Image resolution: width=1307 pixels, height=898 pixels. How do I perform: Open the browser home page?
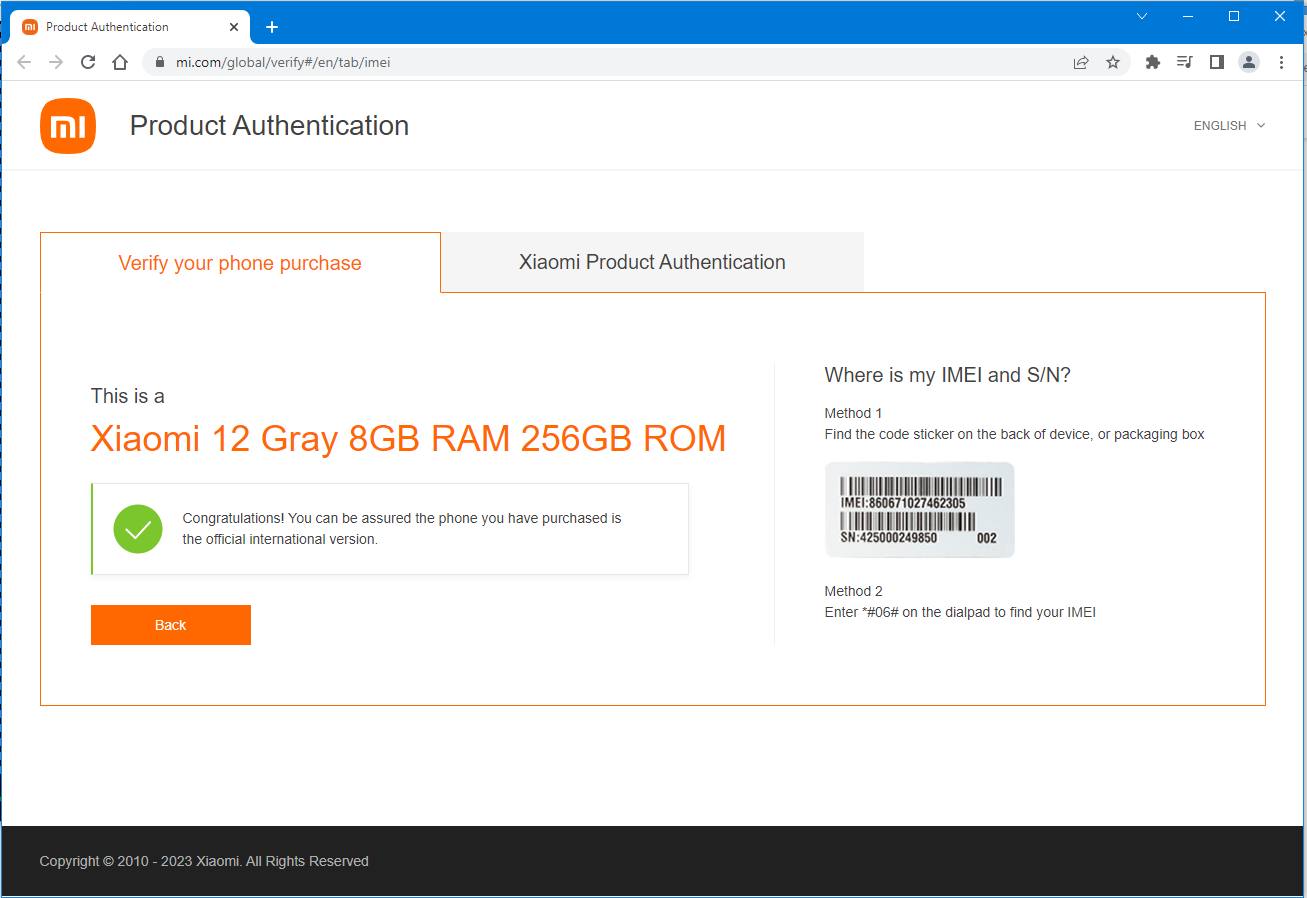point(120,62)
